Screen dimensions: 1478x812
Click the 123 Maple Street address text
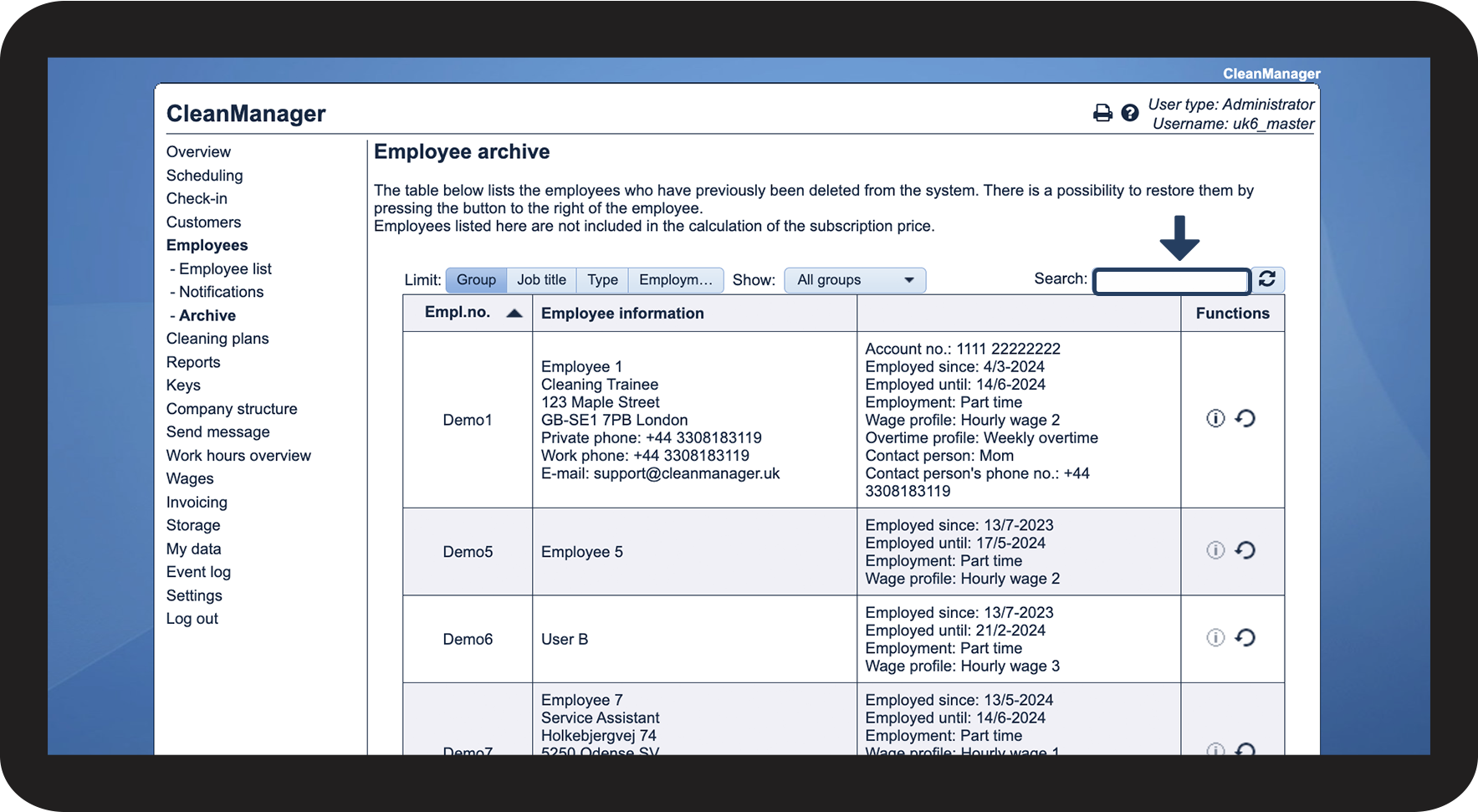pyautogui.click(x=601, y=402)
